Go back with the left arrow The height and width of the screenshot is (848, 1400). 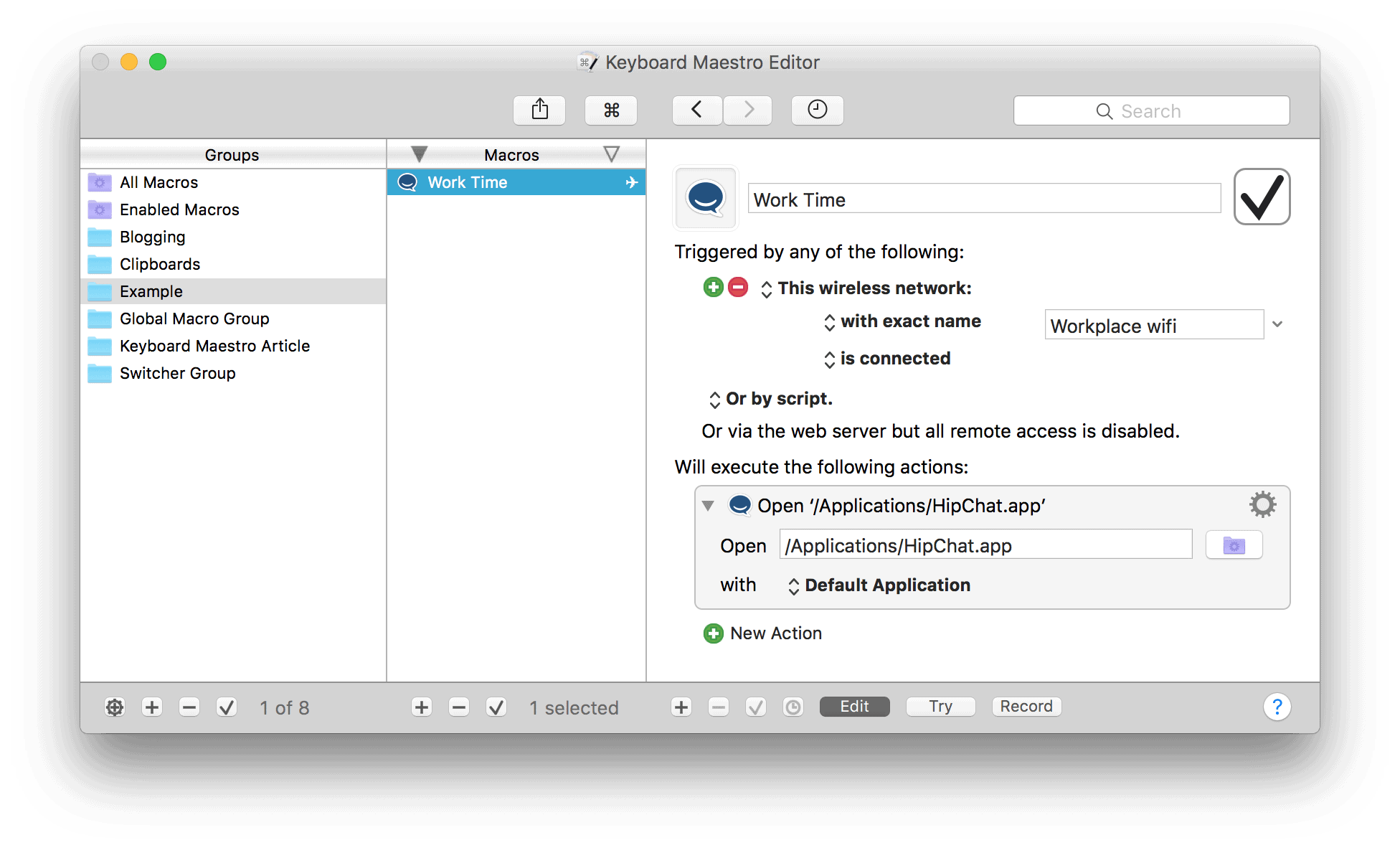coord(696,110)
